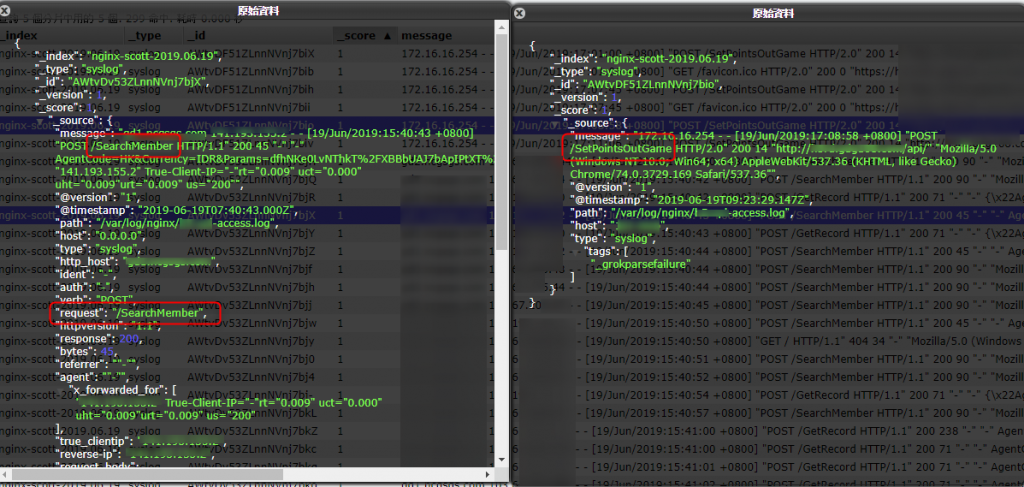Select "request": "/SearchMember" line

click(131, 313)
